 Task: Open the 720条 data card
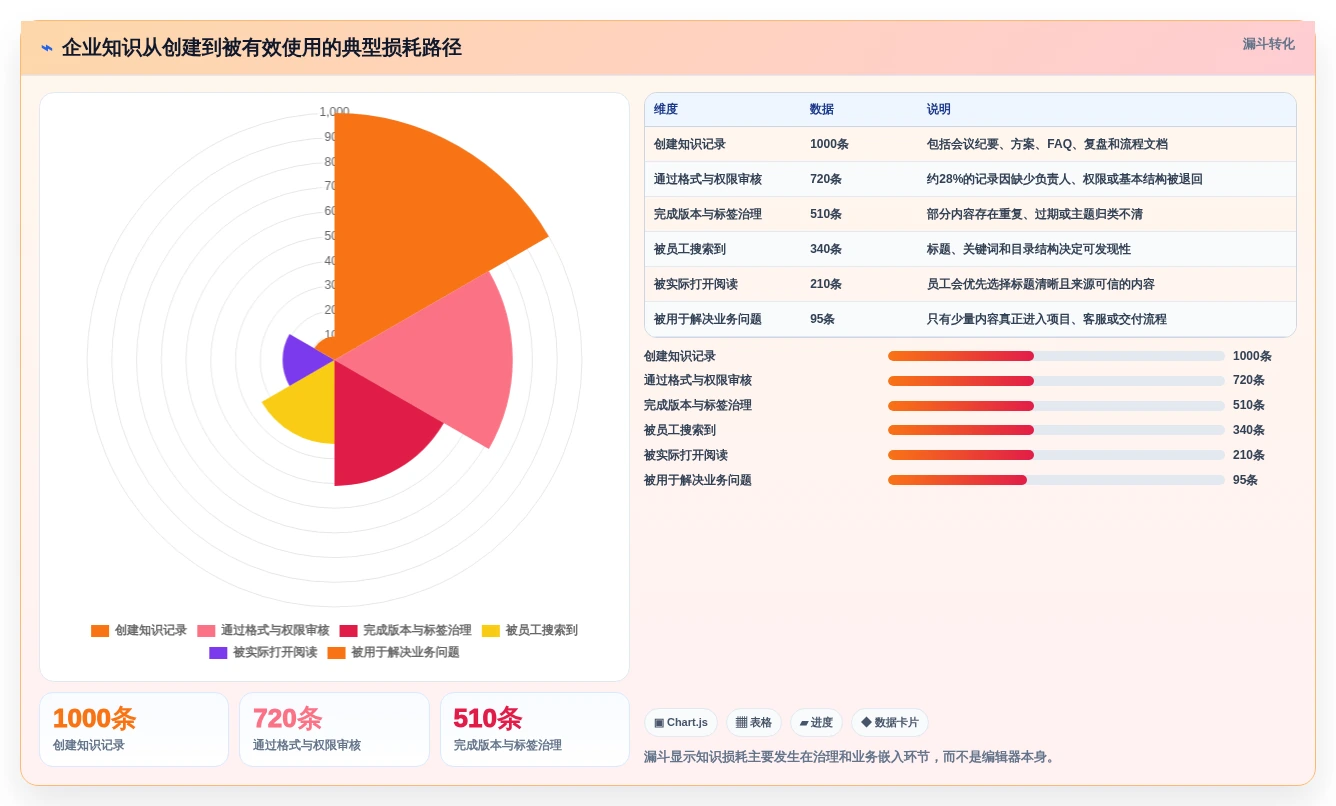coord(334,729)
